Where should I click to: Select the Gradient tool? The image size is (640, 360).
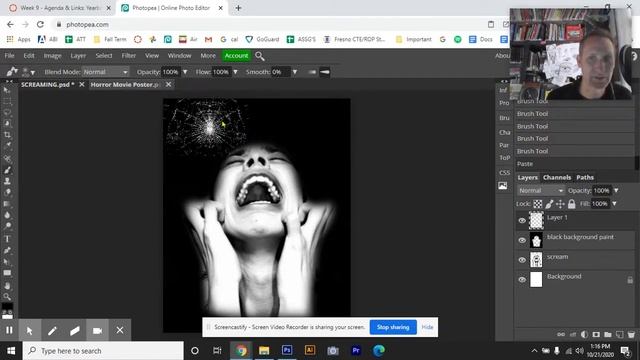pos(7,203)
